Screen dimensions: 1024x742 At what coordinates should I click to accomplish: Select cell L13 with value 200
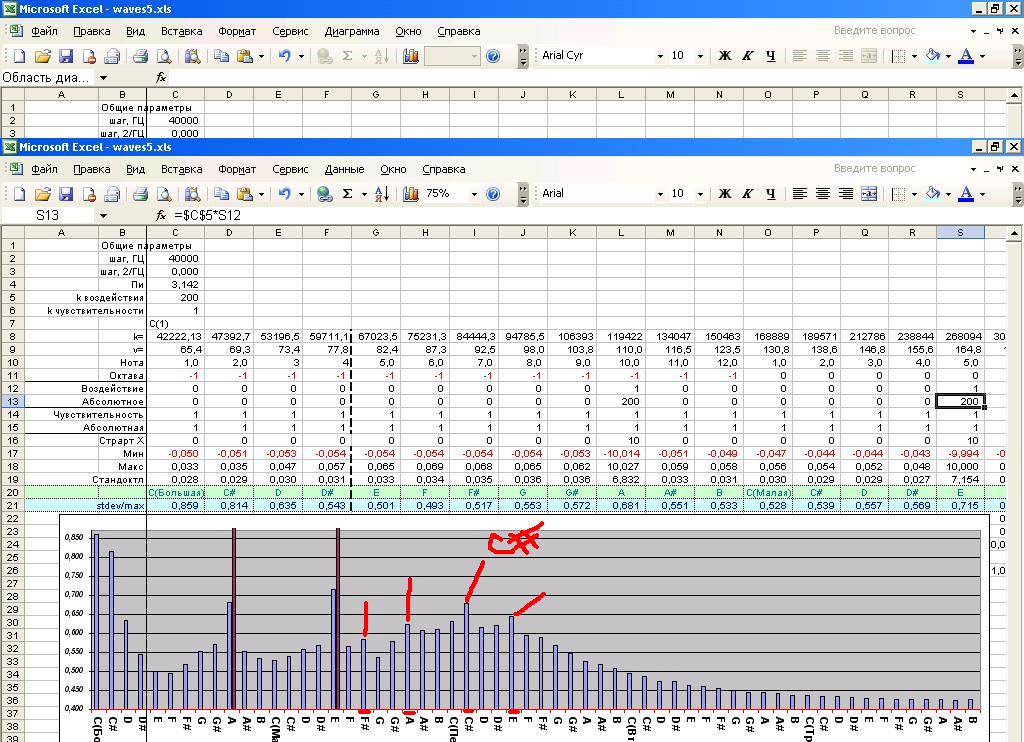621,402
